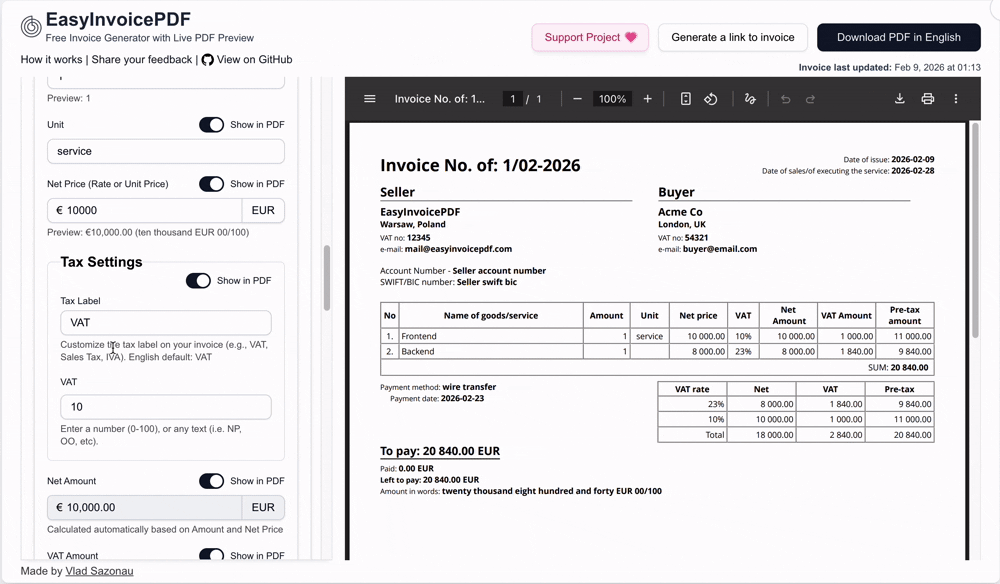Screen dimensions: 1000x584
Task: Click the print icon in PDF toolbar
Action: pyautogui.click(x=928, y=99)
